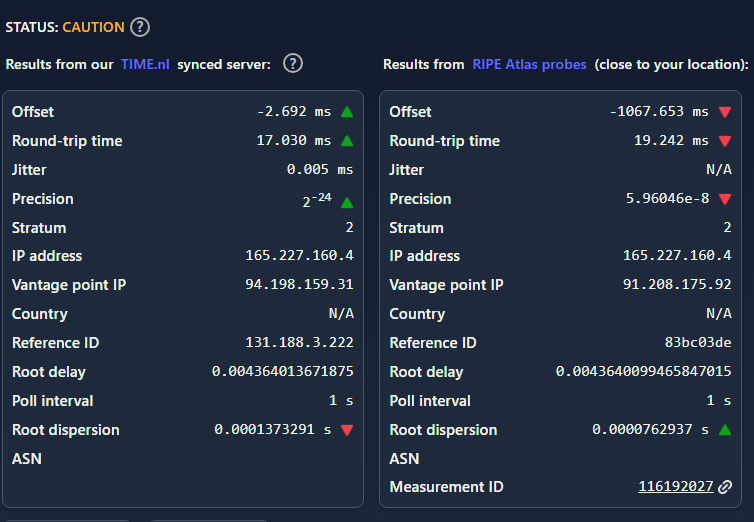Open the TIME.nl link
Image resolution: width=754 pixels, height=522 pixels.
(145, 64)
